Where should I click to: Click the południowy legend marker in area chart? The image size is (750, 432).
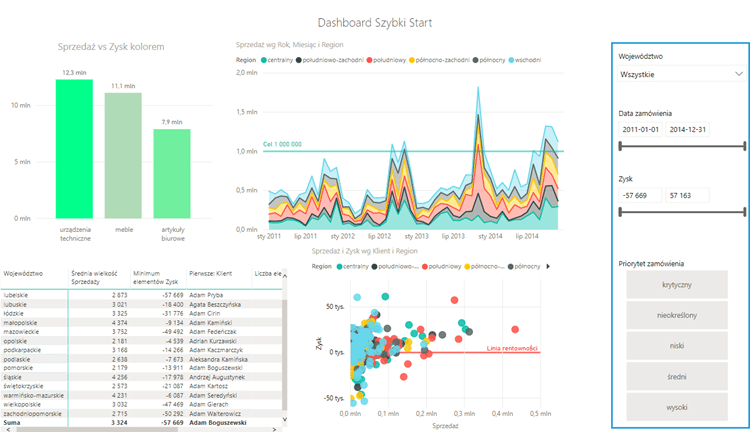[371, 60]
